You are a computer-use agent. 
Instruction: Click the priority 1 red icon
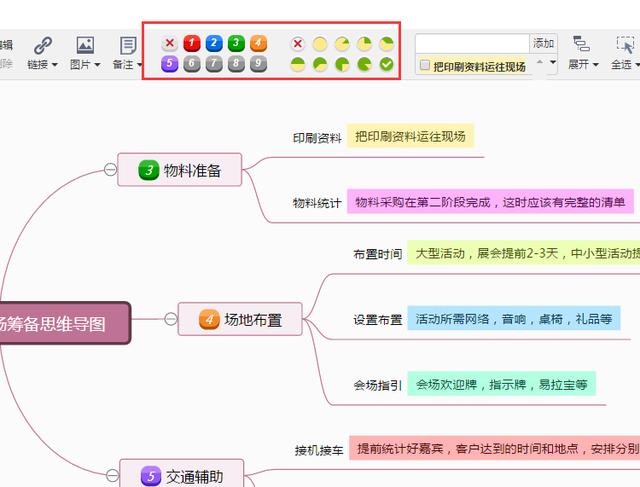(192, 43)
